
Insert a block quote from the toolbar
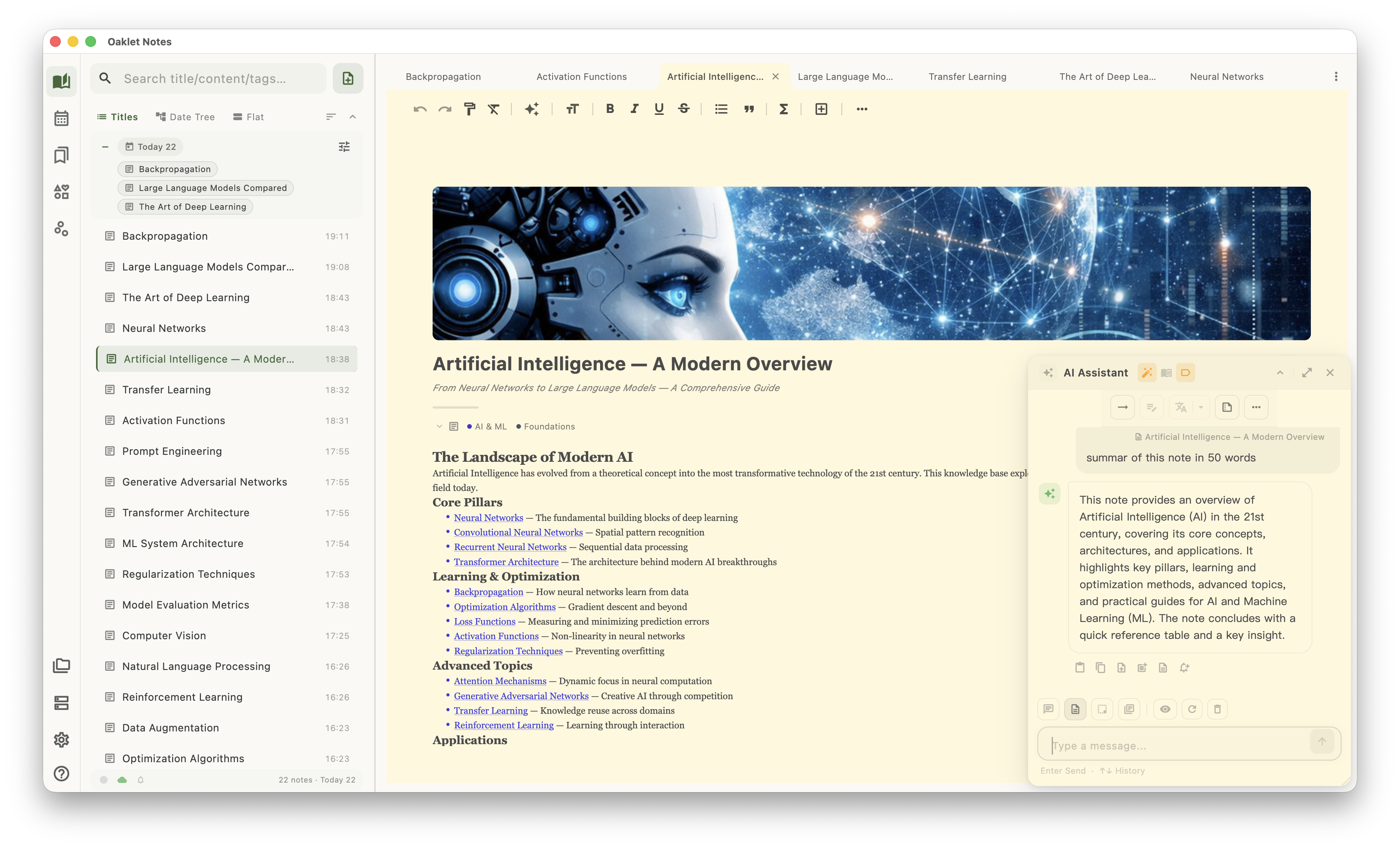pyautogui.click(x=750, y=109)
